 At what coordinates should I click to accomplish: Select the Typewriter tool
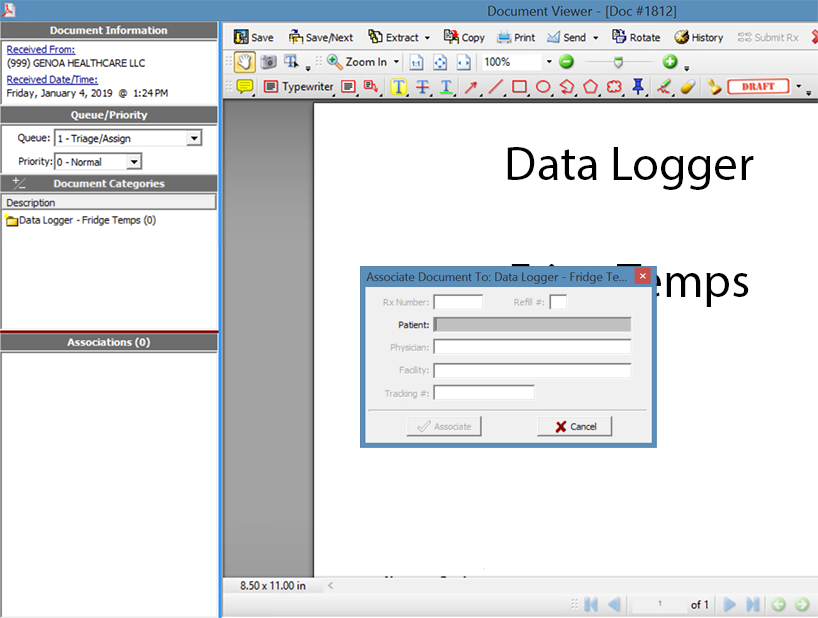click(299, 87)
